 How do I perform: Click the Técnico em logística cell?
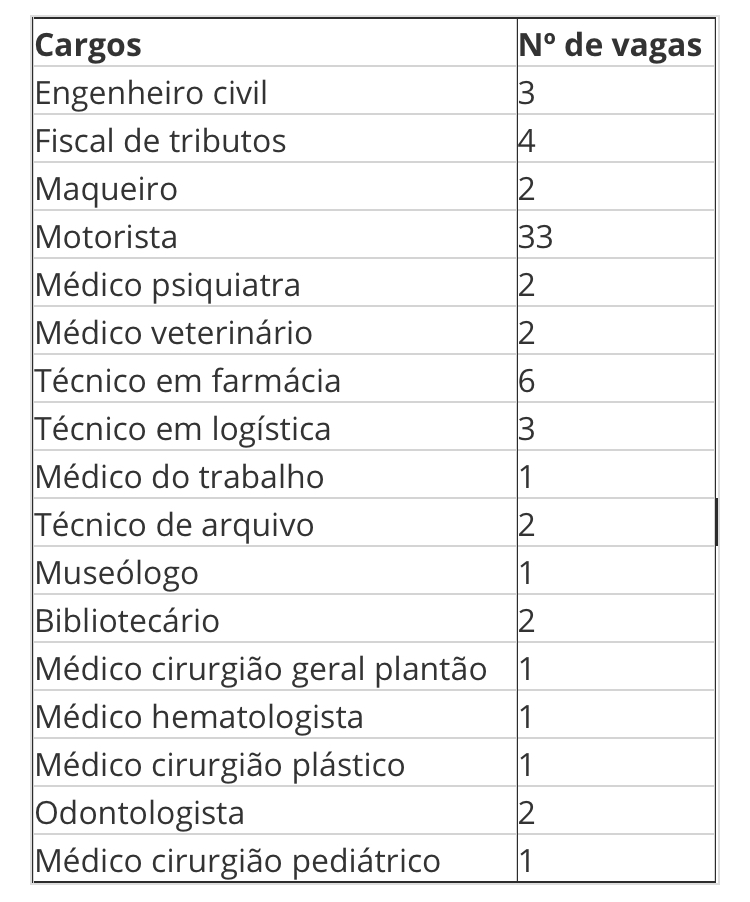pyautogui.click(x=182, y=429)
